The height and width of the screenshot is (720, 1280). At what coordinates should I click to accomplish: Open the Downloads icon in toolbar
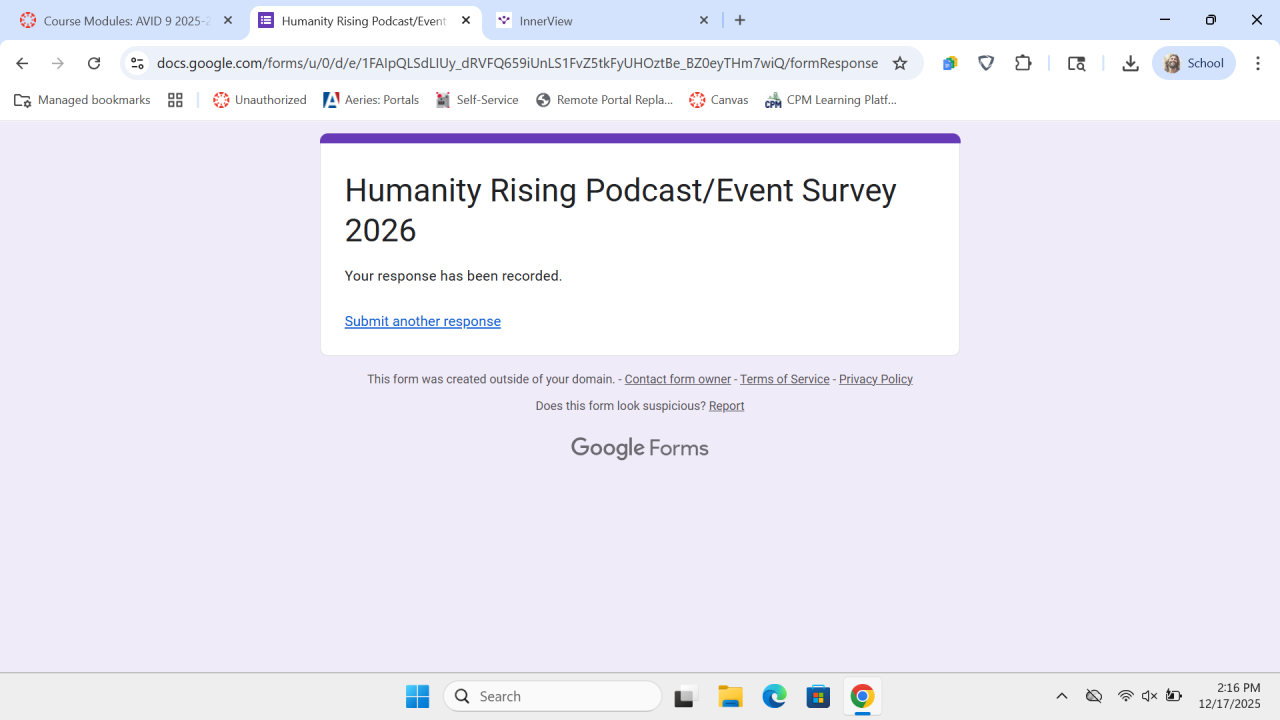point(1130,63)
